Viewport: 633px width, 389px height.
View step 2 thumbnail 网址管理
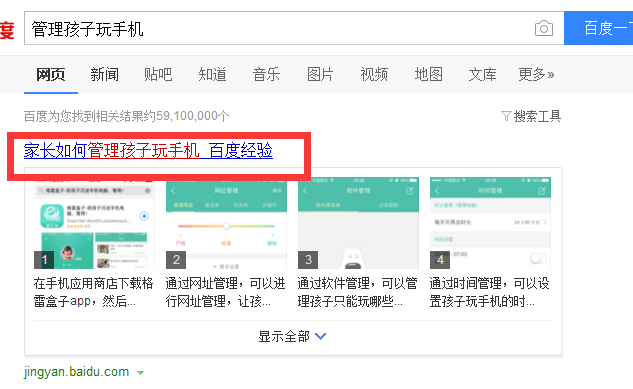pyautogui.click(x=226, y=223)
